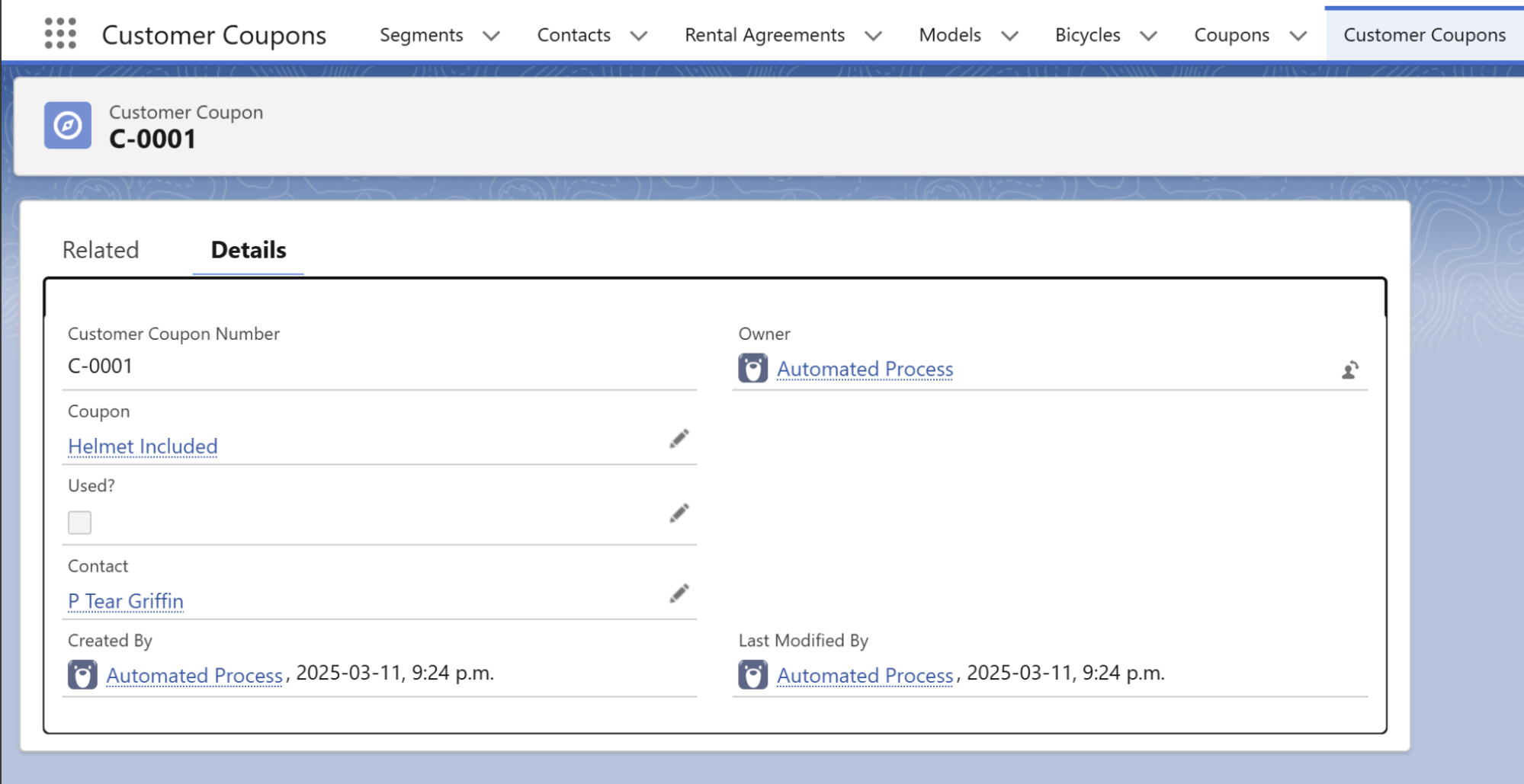Viewport: 1524px width, 784px height.
Task: Expand the Bicycles tab dropdown chevron
Action: click(x=1149, y=36)
